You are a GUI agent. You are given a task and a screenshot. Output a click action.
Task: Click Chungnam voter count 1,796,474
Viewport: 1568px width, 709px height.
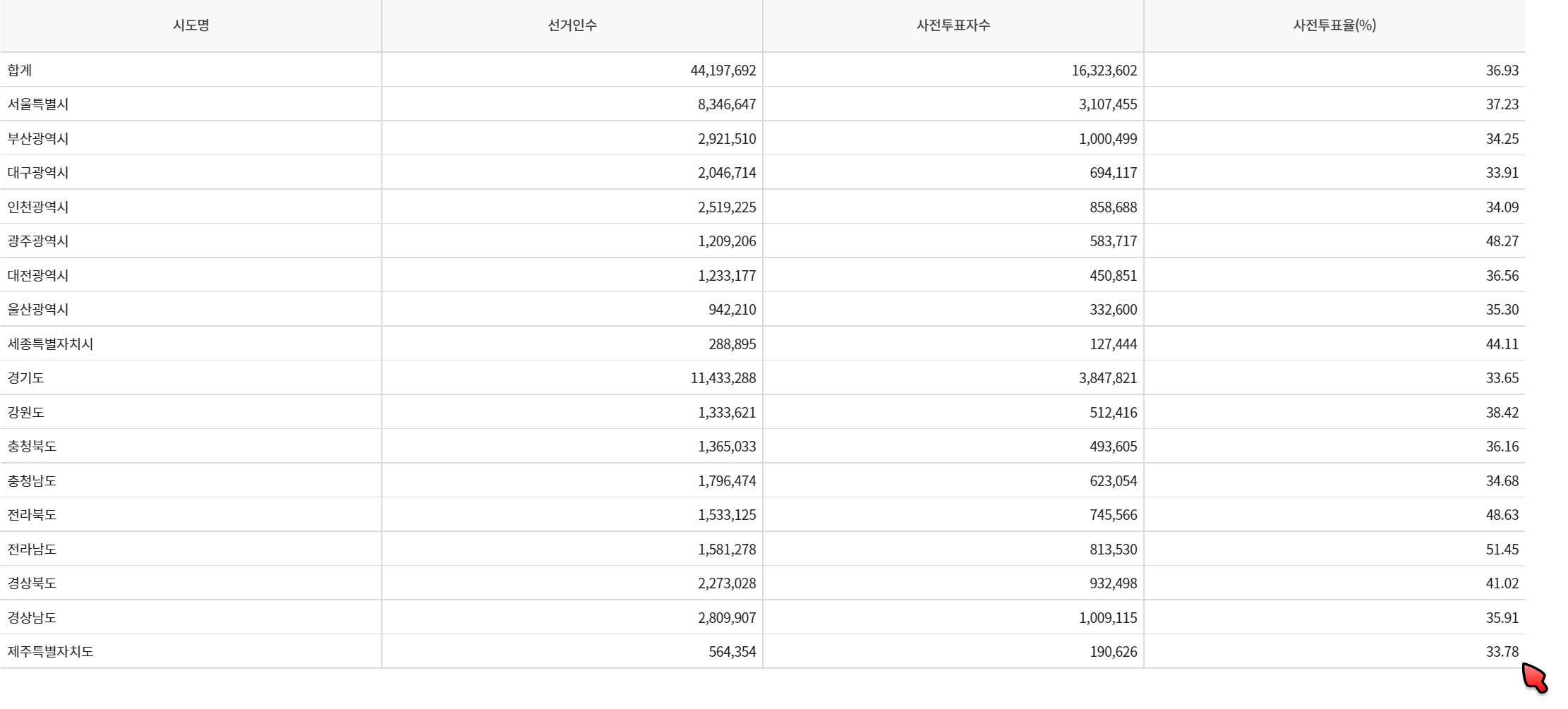727,481
